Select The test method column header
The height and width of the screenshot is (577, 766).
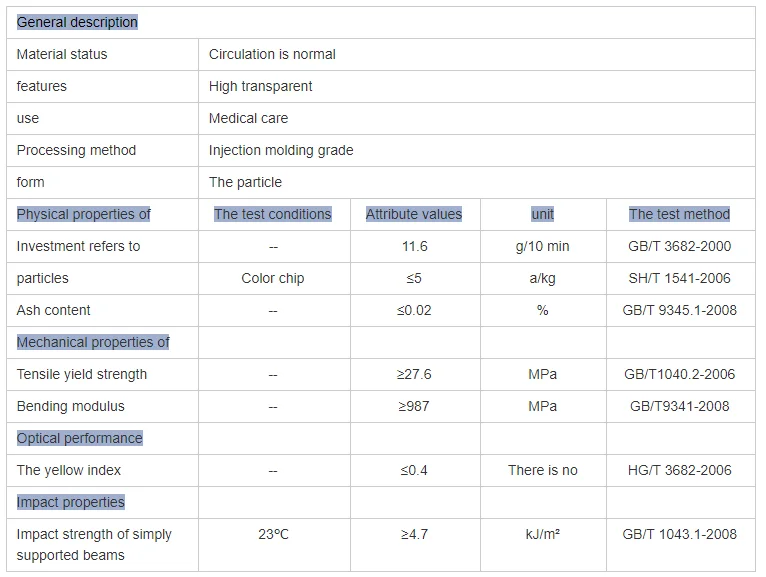(680, 214)
